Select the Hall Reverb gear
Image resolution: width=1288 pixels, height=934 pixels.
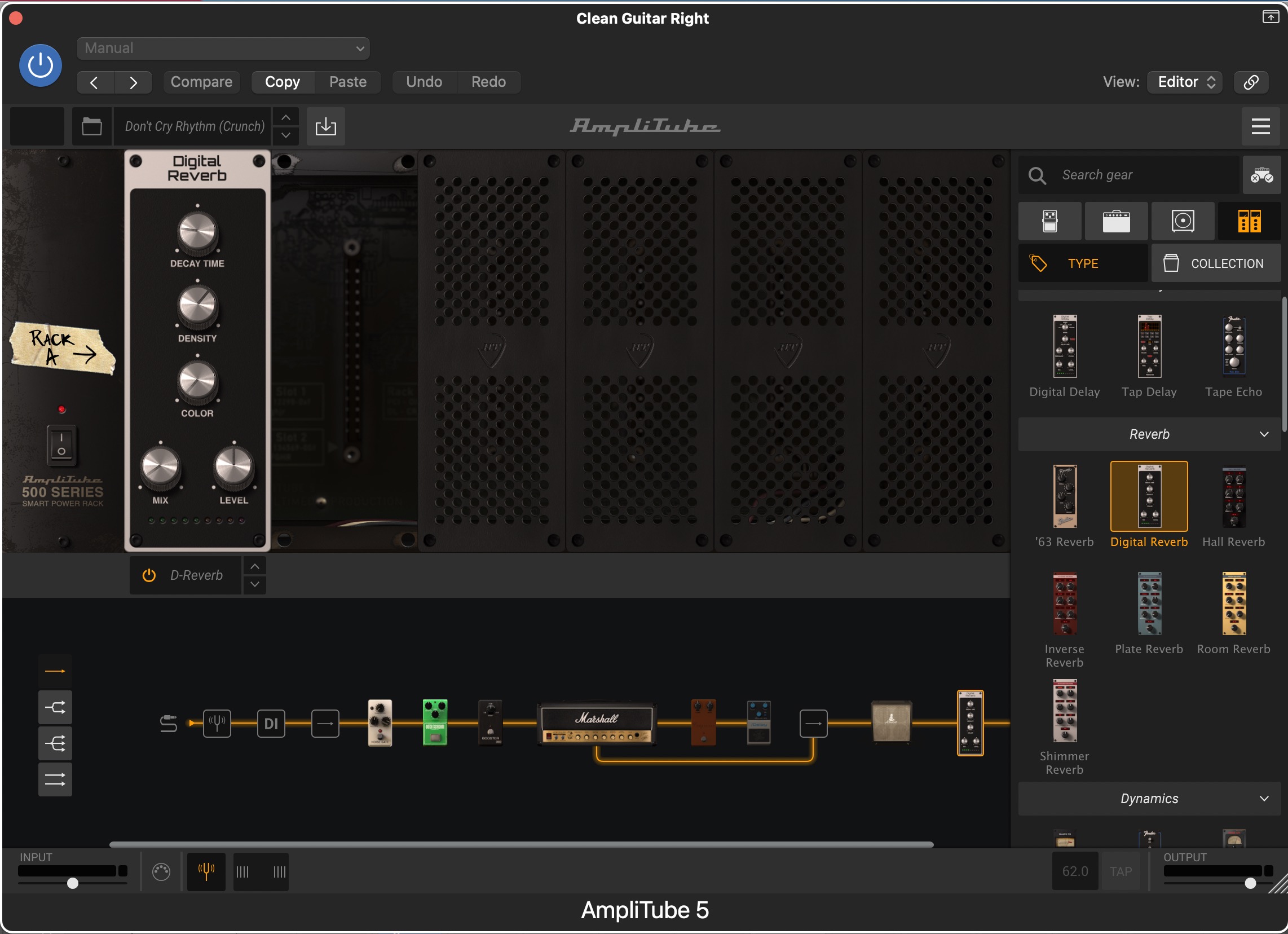pos(1233,505)
